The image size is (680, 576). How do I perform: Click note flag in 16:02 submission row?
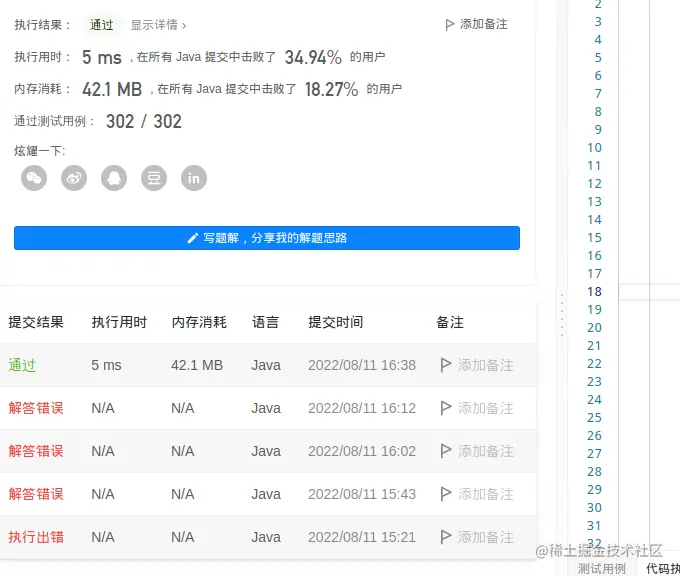pos(445,451)
